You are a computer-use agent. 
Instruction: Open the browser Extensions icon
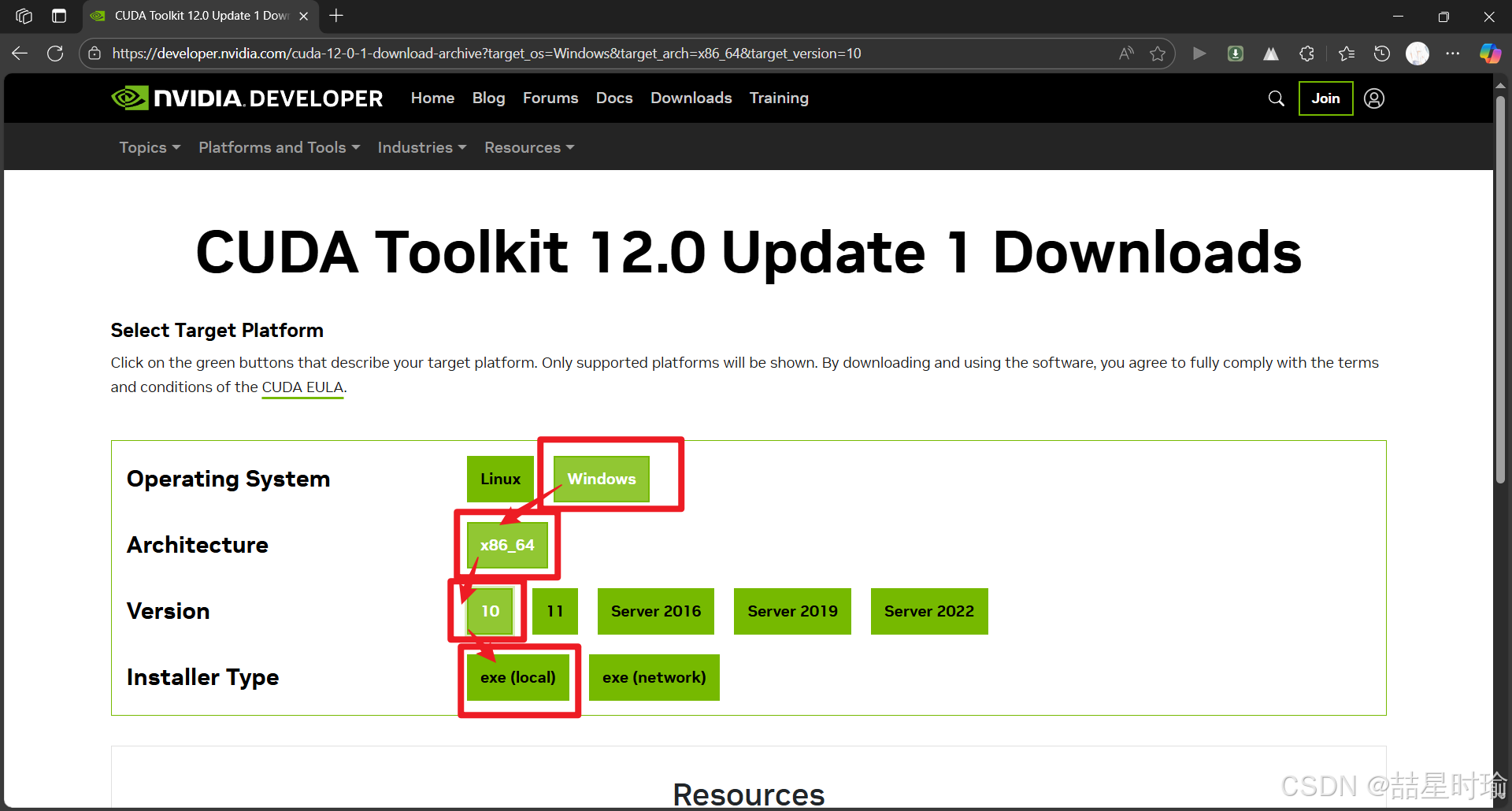point(1306,53)
